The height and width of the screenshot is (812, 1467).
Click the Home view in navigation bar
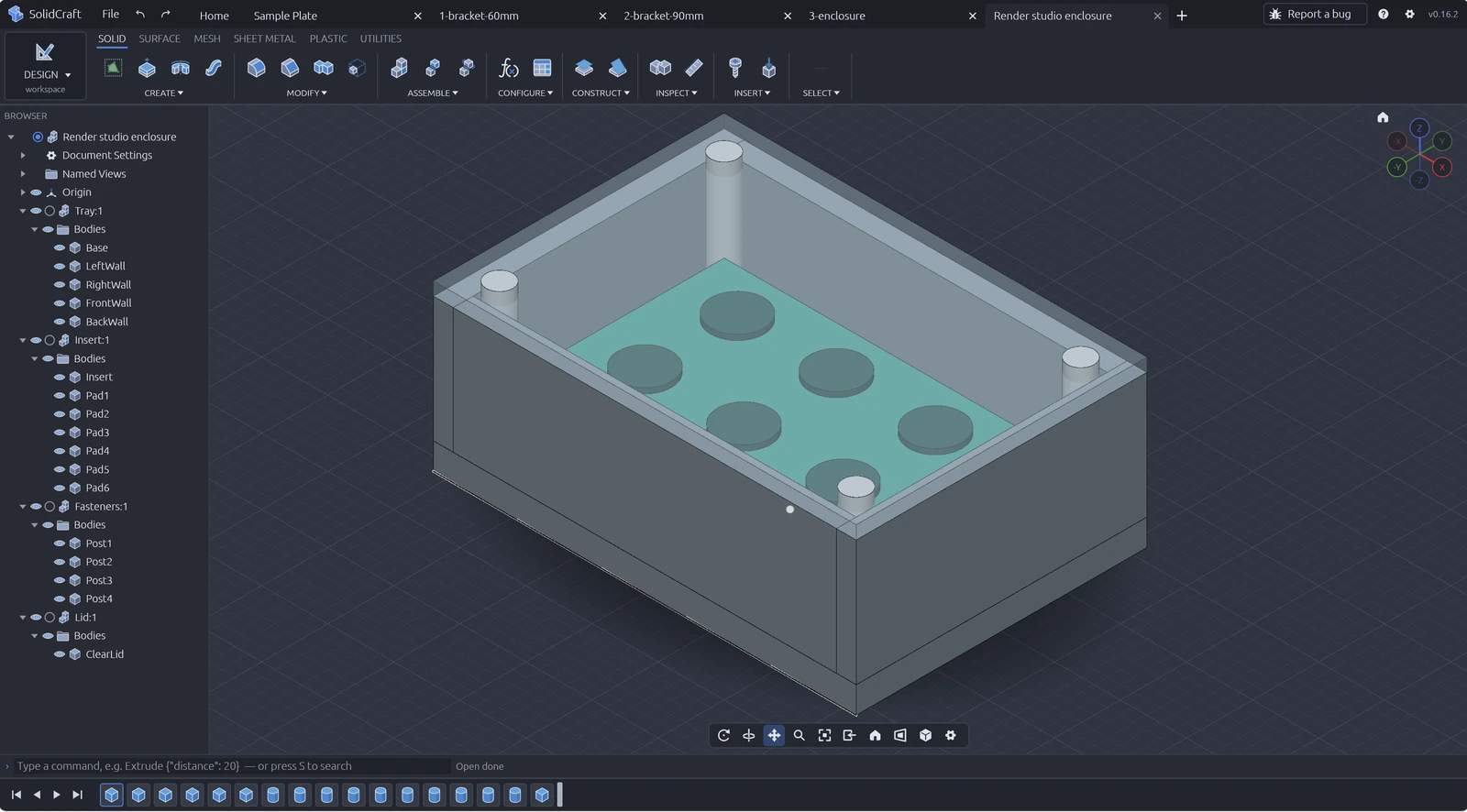[875, 735]
